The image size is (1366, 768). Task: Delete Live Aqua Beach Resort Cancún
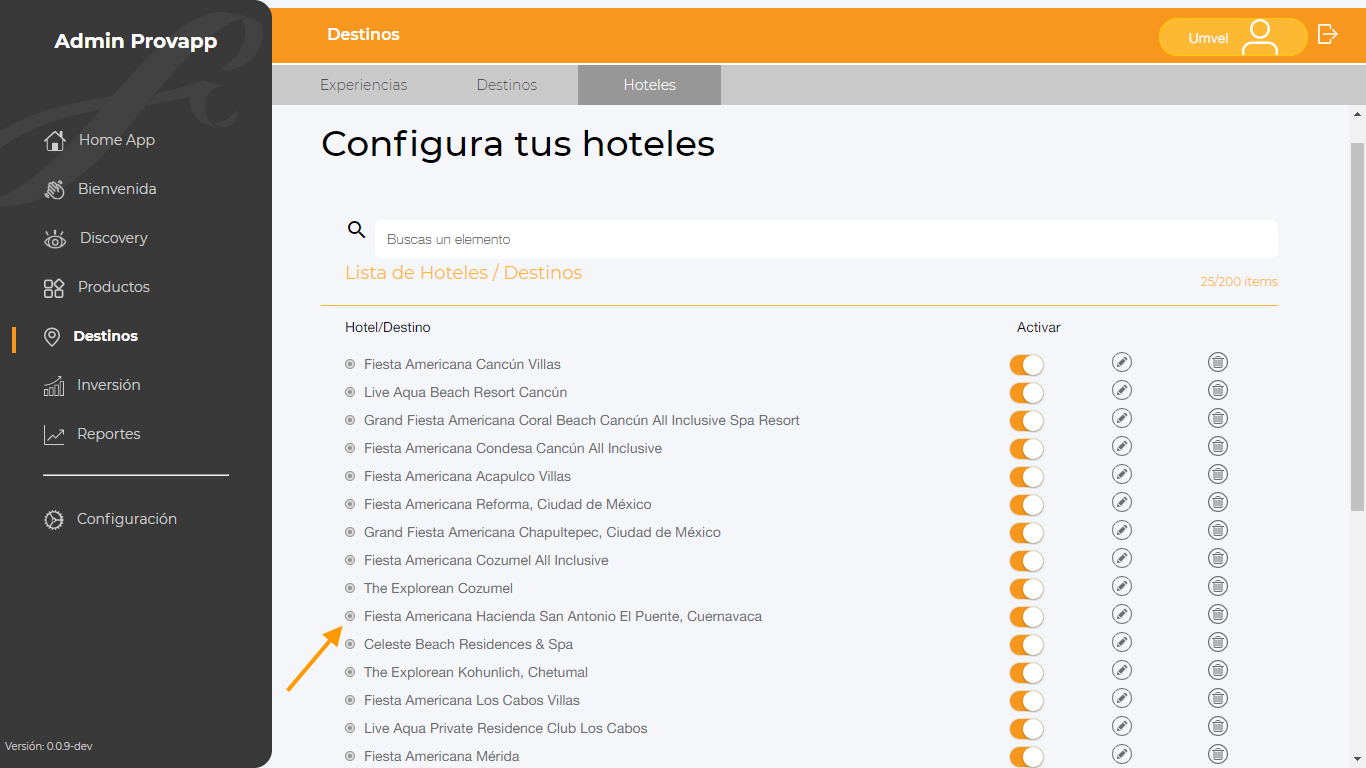[x=1218, y=390]
